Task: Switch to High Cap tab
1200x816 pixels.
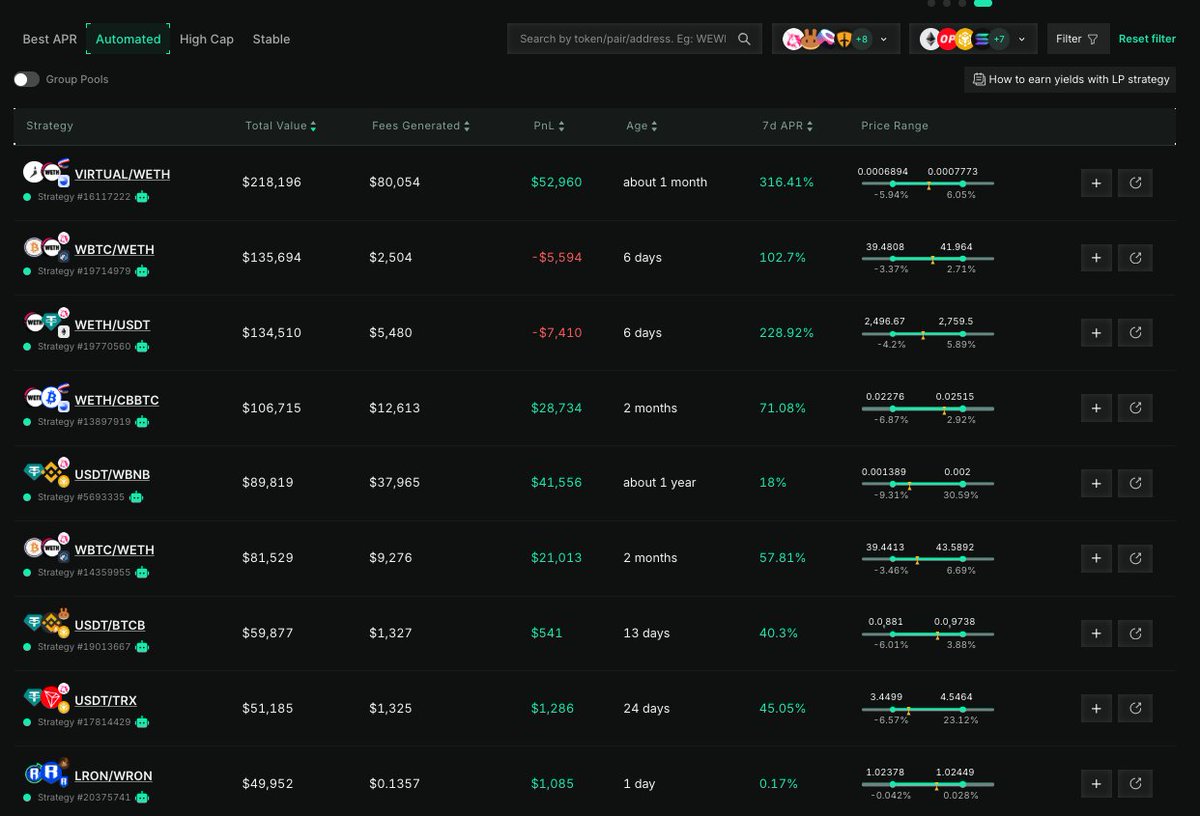Action: 207,39
